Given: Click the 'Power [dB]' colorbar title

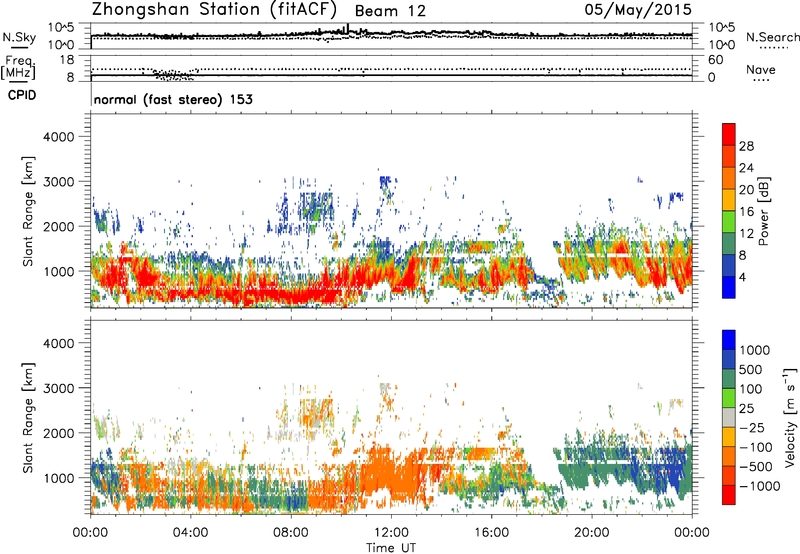Looking at the screenshot, I should coord(764,211).
